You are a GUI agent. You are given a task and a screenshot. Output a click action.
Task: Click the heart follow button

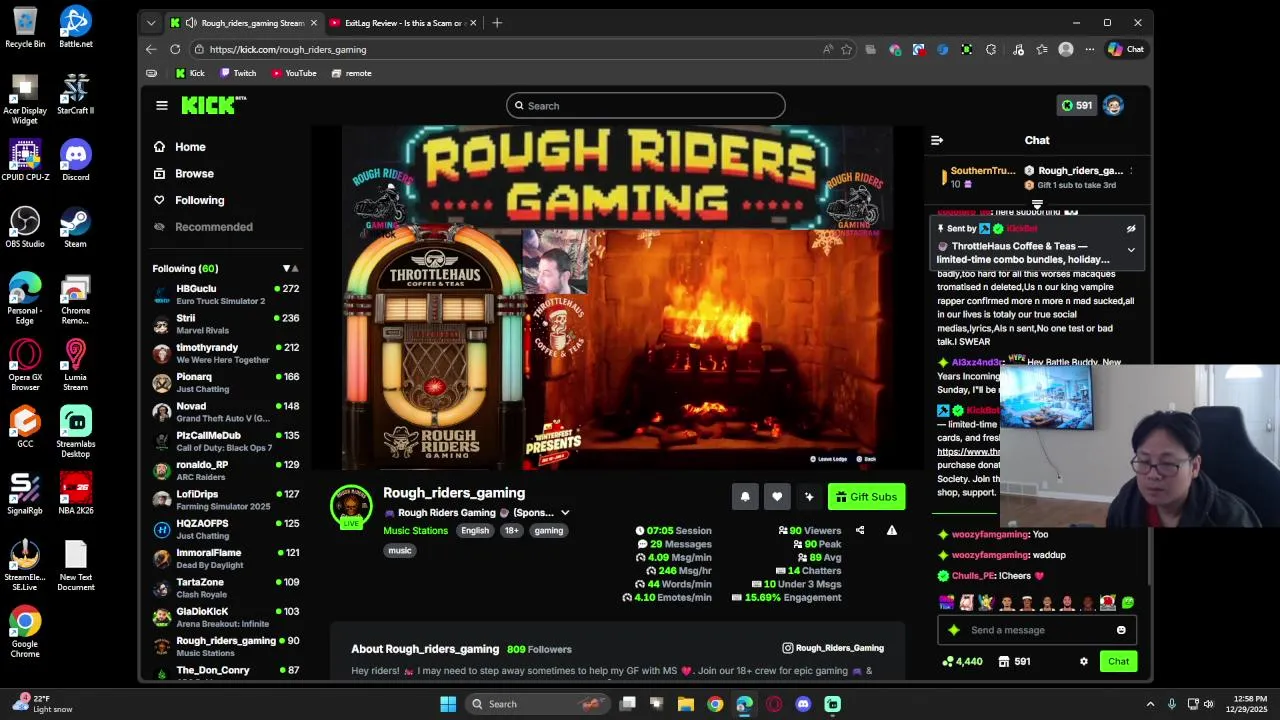click(x=777, y=497)
